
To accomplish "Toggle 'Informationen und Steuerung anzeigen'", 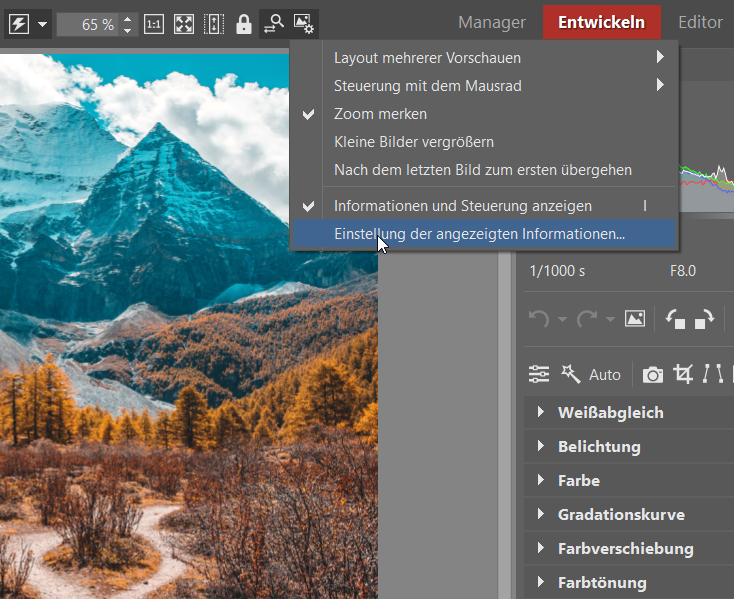I will (462, 206).
